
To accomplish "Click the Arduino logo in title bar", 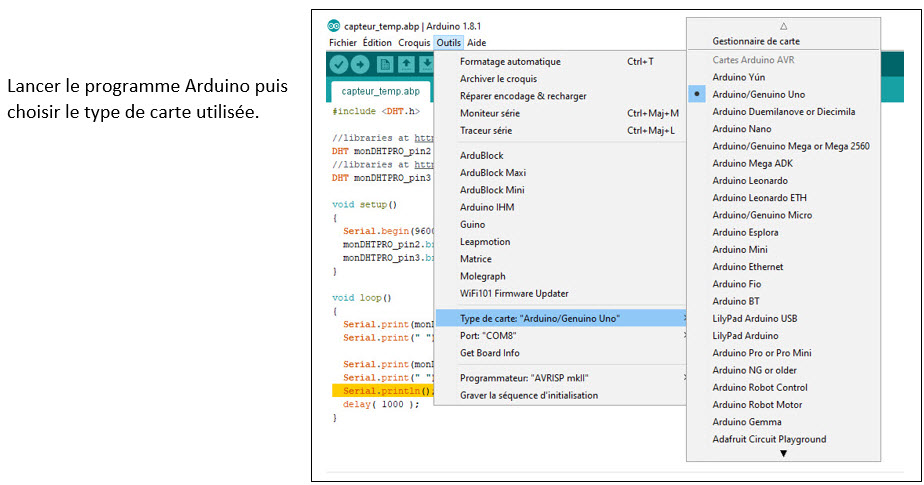I will 334,26.
